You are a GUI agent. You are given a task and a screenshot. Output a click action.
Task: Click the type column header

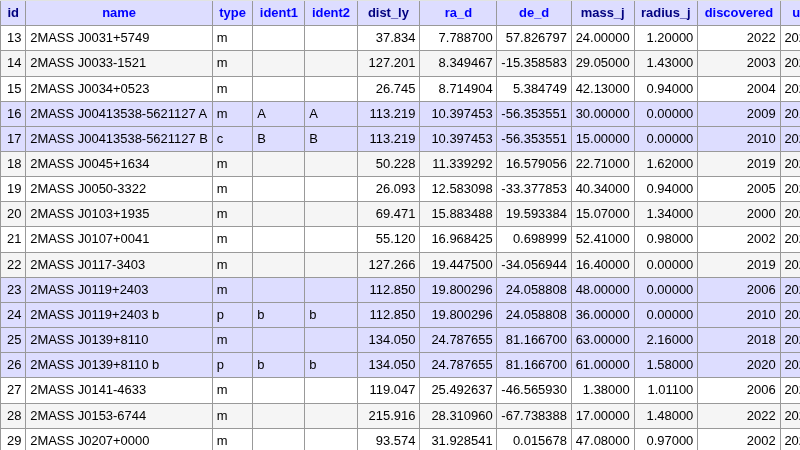(x=232, y=13)
